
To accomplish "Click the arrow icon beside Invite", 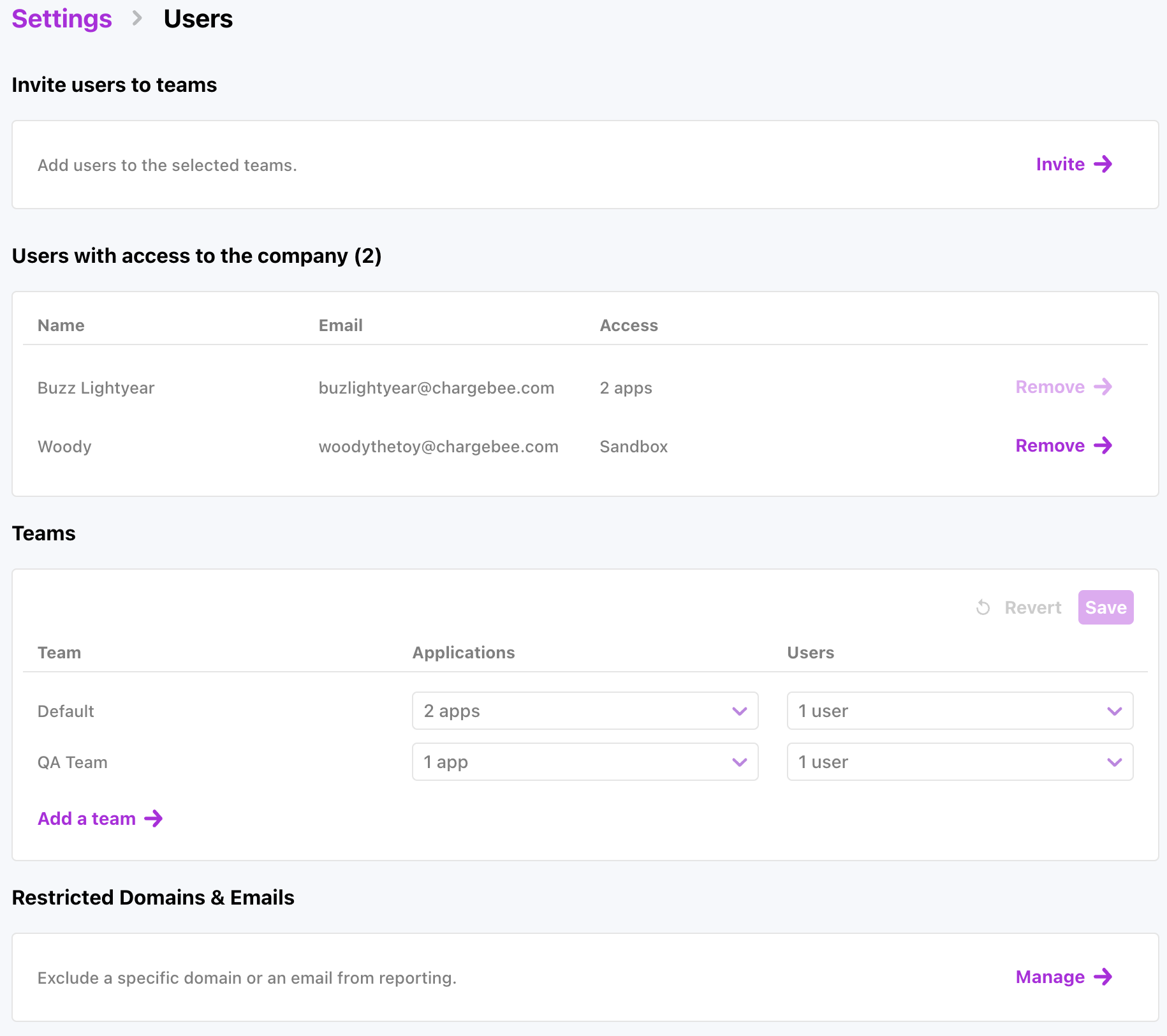I will (1103, 165).
